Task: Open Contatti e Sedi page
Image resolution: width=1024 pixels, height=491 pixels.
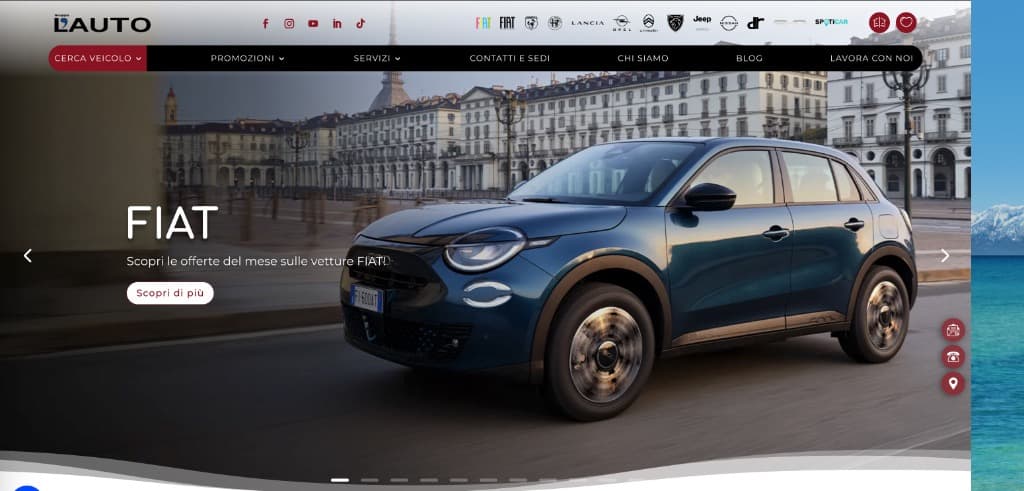Action: (509, 58)
